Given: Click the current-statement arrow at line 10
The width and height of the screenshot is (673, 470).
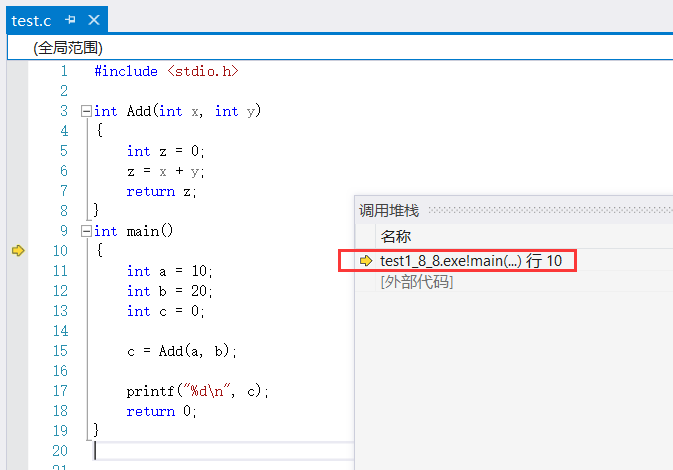Looking at the screenshot, I should pyautogui.click(x=18, y=250).
